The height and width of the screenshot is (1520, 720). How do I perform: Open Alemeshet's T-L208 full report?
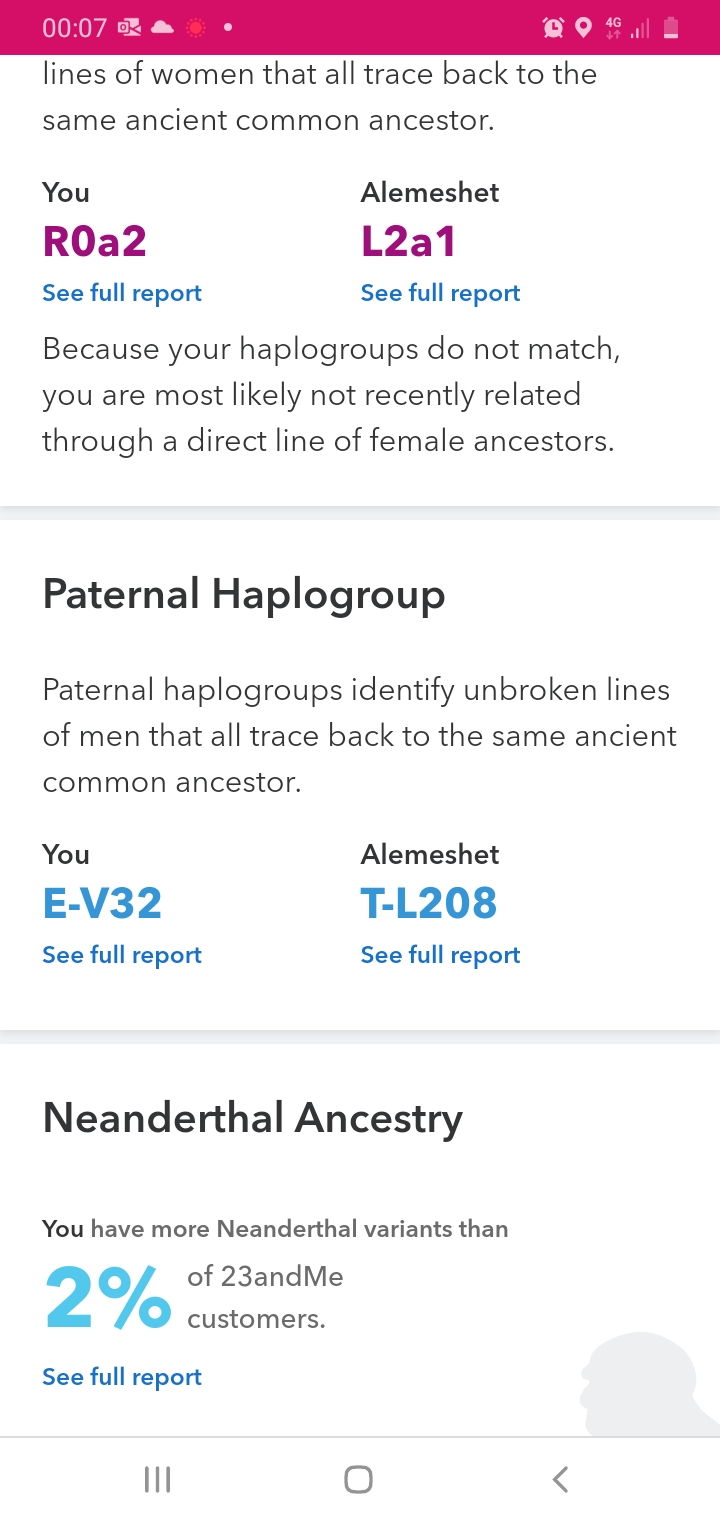pyautogui.click(x=440, y=955)
